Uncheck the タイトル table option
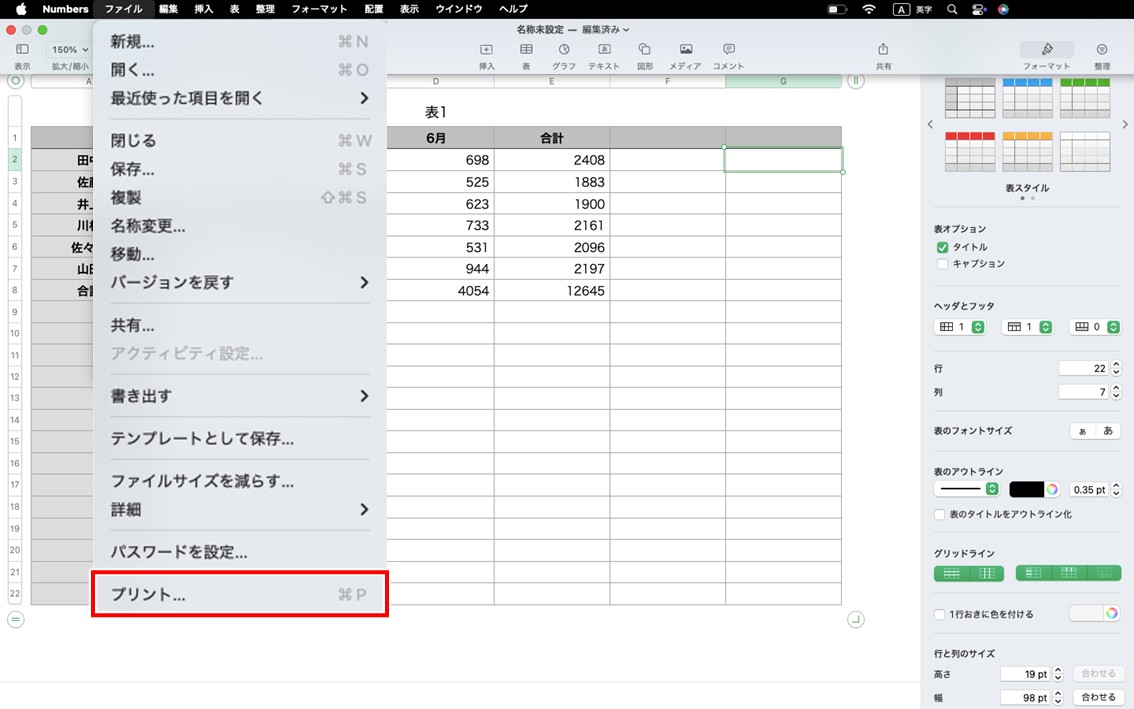1134x709 pixels. 941,246
